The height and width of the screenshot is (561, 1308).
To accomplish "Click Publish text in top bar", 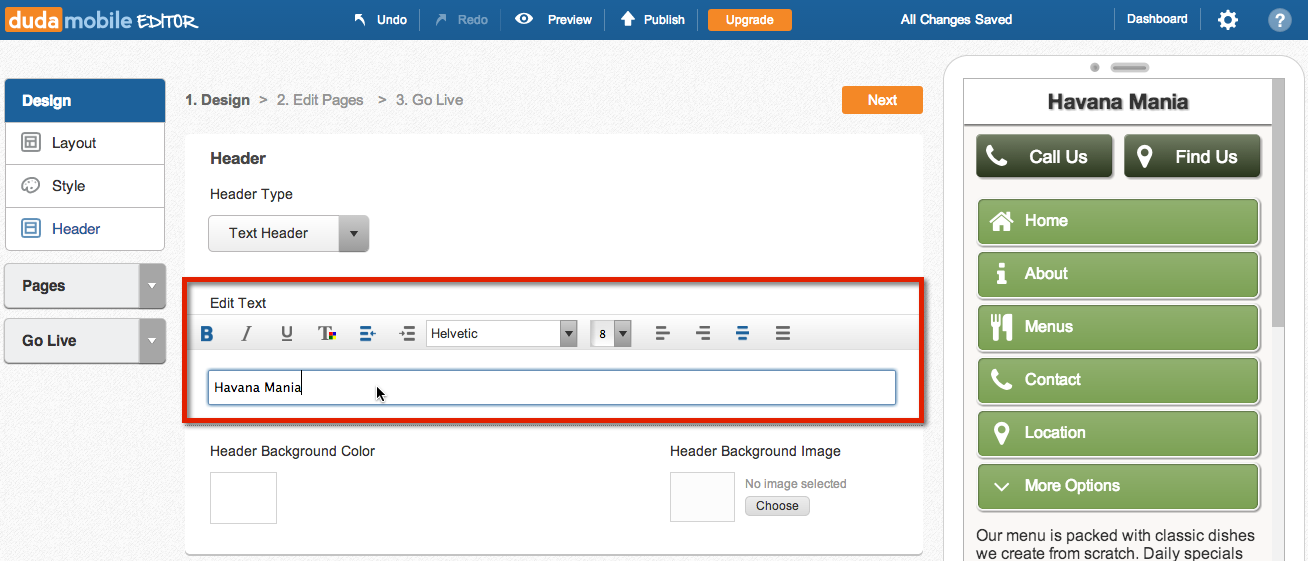I will [665, 20].
